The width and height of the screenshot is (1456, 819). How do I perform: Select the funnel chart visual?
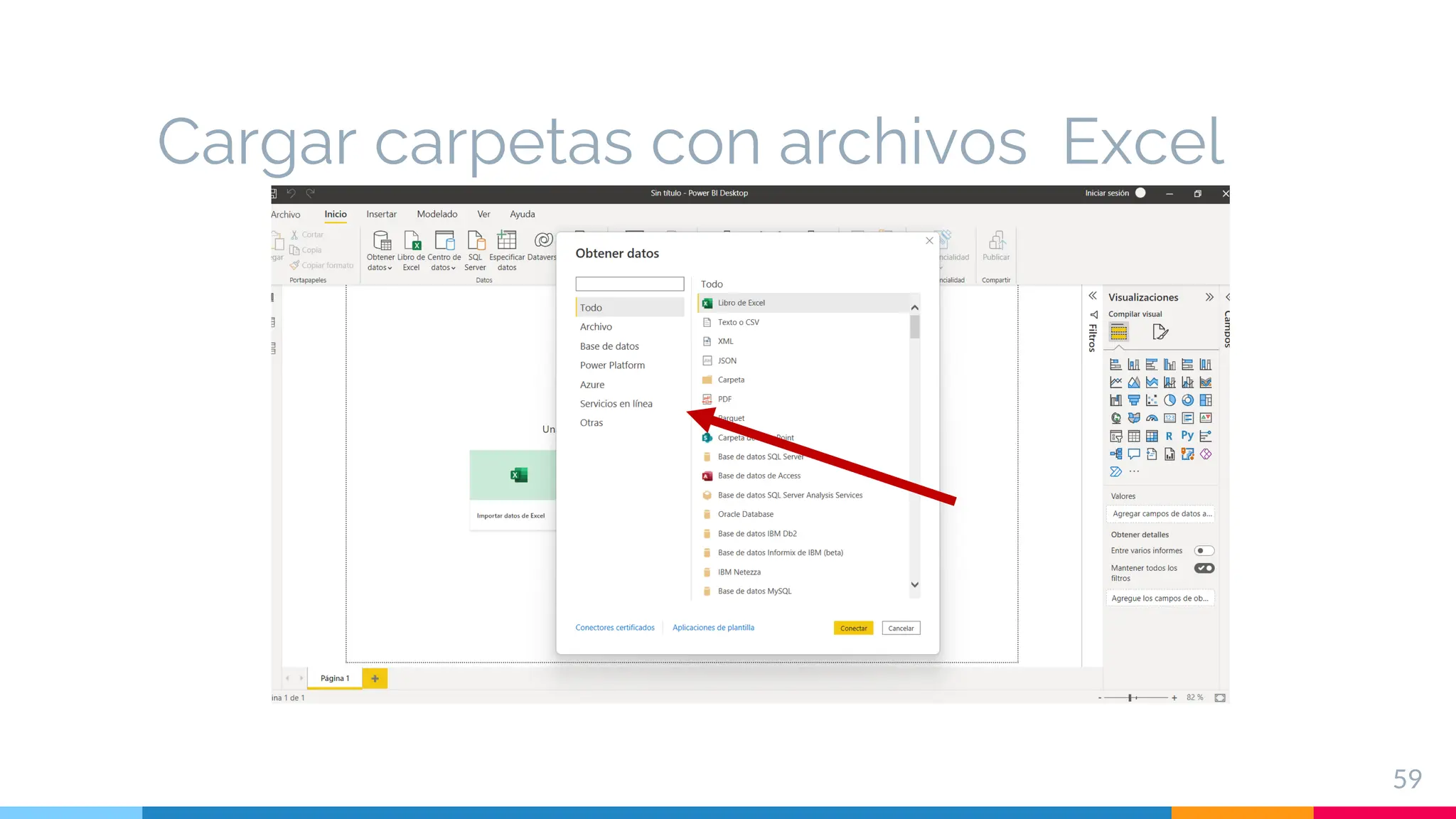(x=1134, y=400)
